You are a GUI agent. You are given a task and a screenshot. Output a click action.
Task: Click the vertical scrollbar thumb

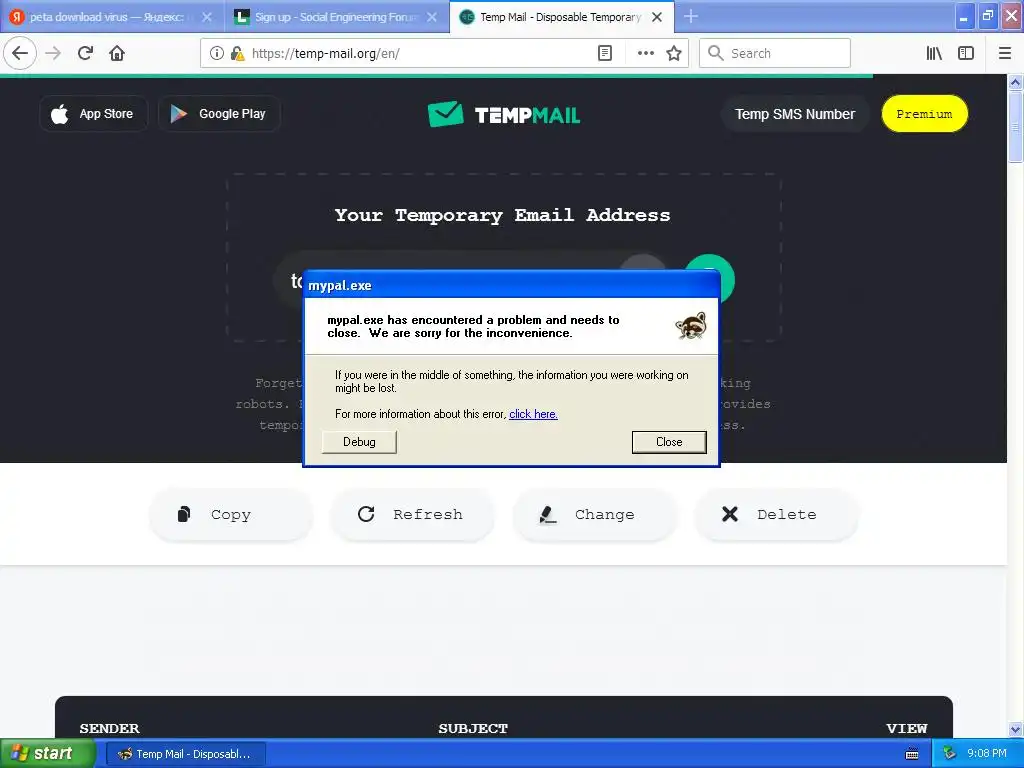click(x=1016, y=126)
